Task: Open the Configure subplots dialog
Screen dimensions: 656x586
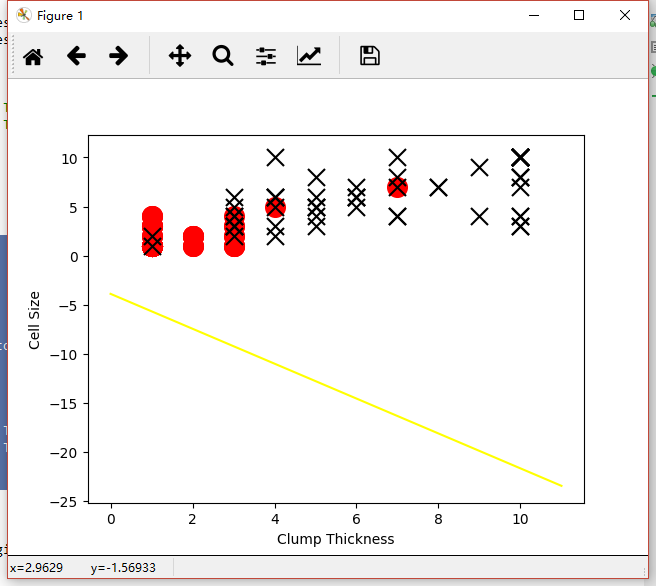Action: click(x=266, y=56)
